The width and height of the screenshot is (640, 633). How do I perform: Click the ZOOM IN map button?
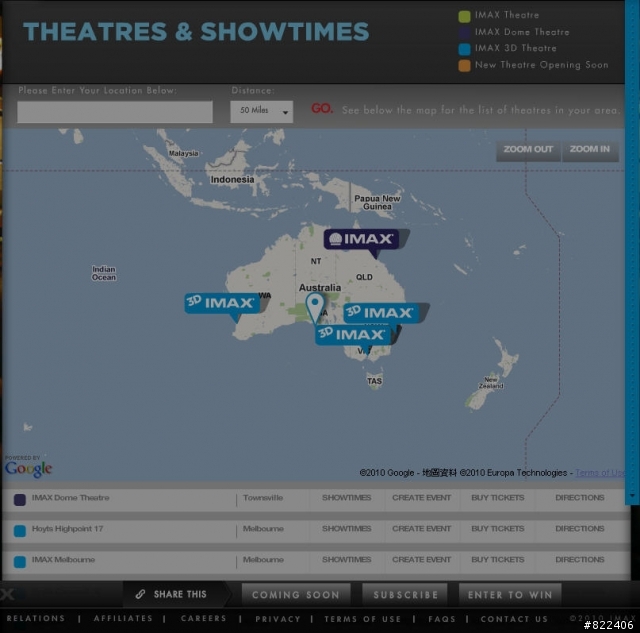(590, 150)
